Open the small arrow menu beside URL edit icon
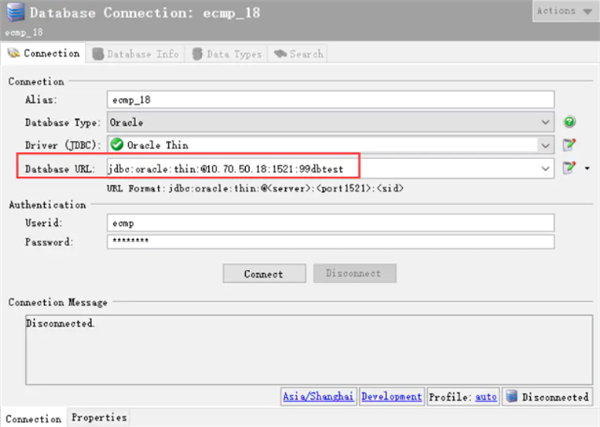This screenshot has height=427, width=600. 586,169
